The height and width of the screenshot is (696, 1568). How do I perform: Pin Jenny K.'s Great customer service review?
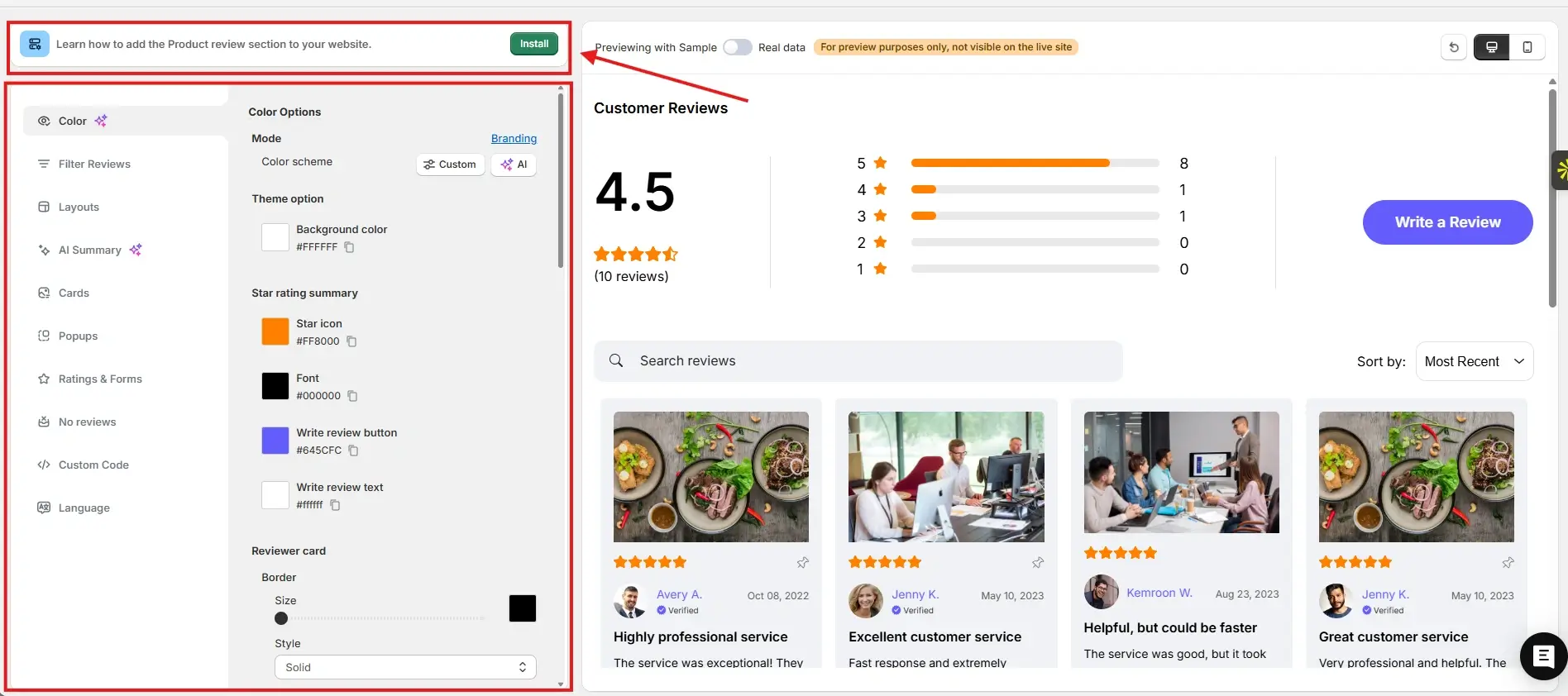coord(1508,563)
